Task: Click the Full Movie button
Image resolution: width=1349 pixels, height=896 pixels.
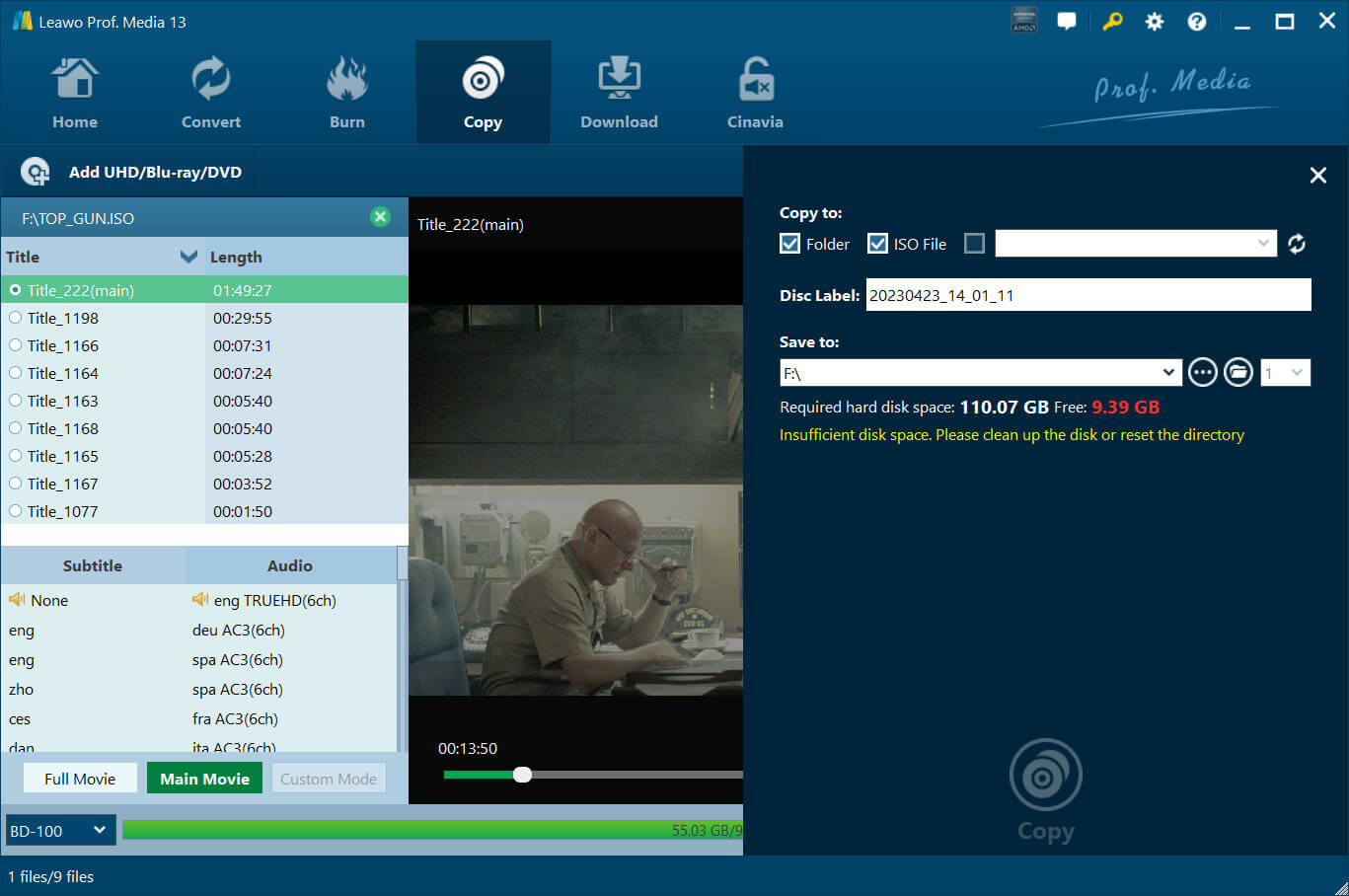Action: pos(80,779)
